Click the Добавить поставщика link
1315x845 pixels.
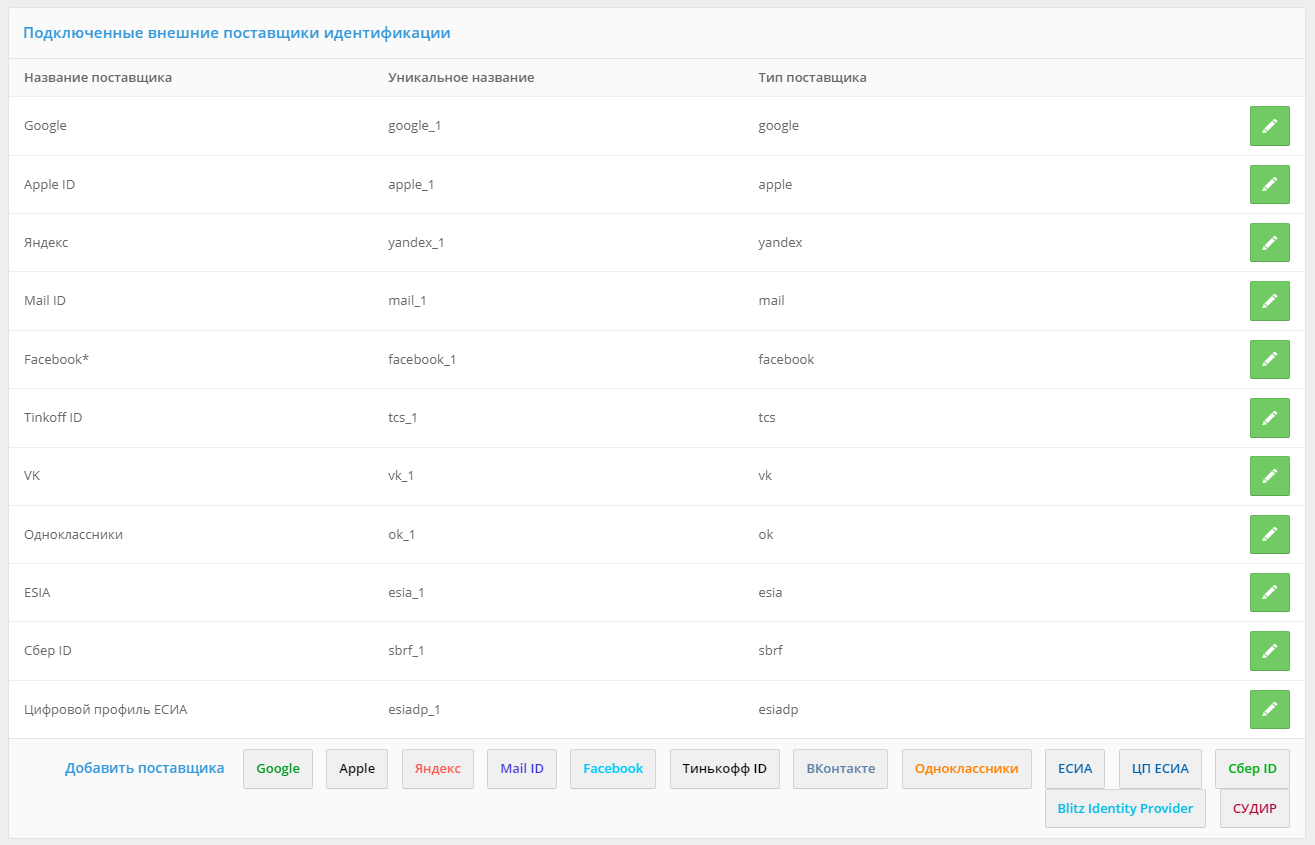[144, 768]
